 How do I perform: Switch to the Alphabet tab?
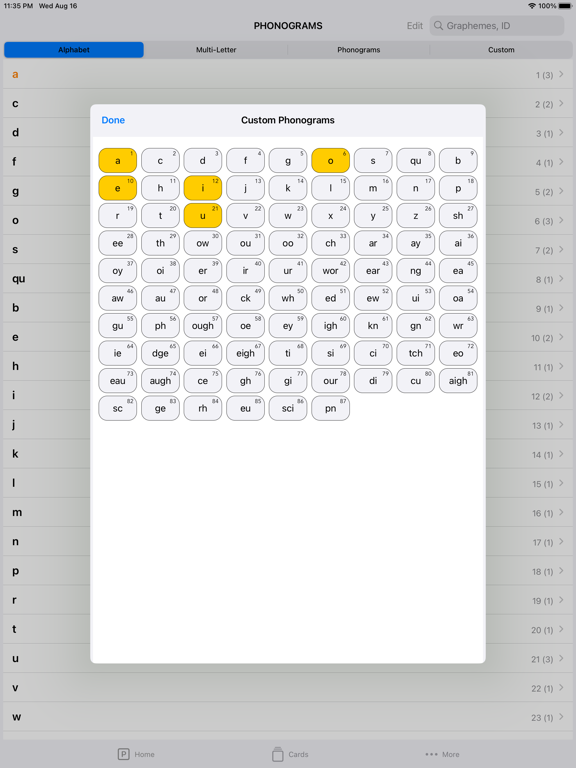(74, 50)
